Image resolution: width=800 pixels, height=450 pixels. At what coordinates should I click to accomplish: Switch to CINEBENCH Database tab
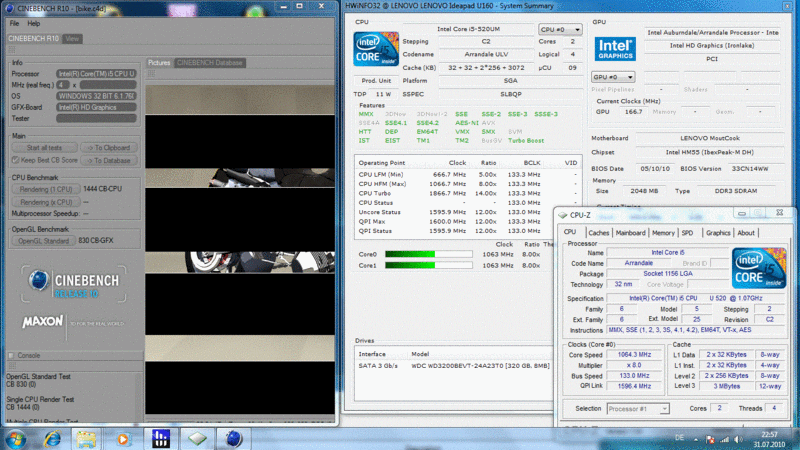210,63
